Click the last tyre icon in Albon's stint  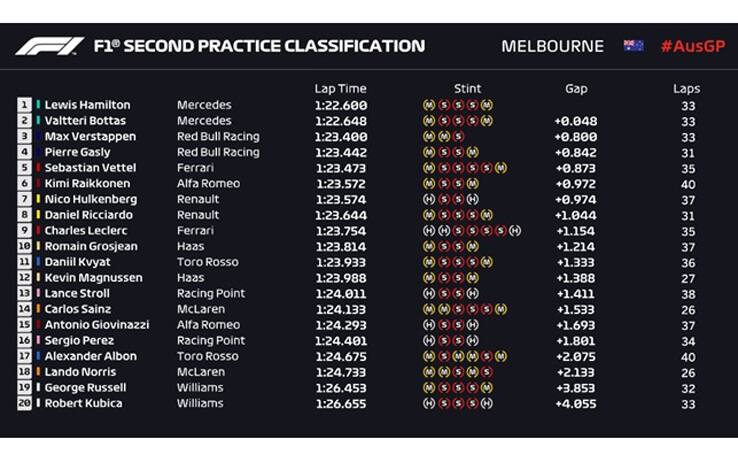click(x=500, y=356)
